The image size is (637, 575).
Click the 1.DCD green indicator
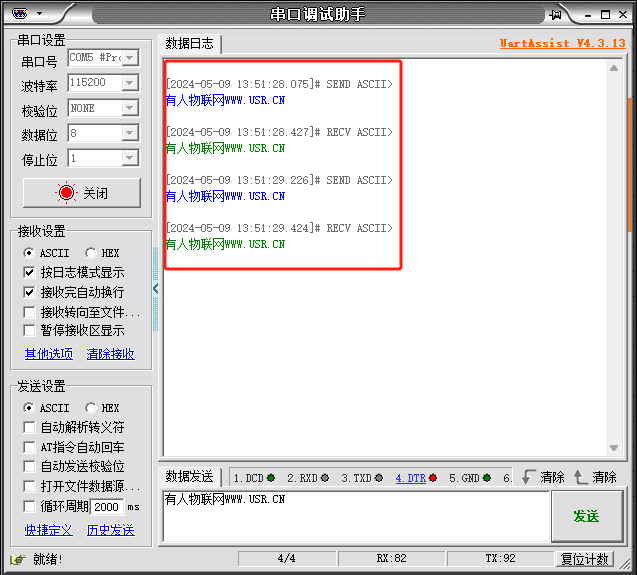click(271, 478)
